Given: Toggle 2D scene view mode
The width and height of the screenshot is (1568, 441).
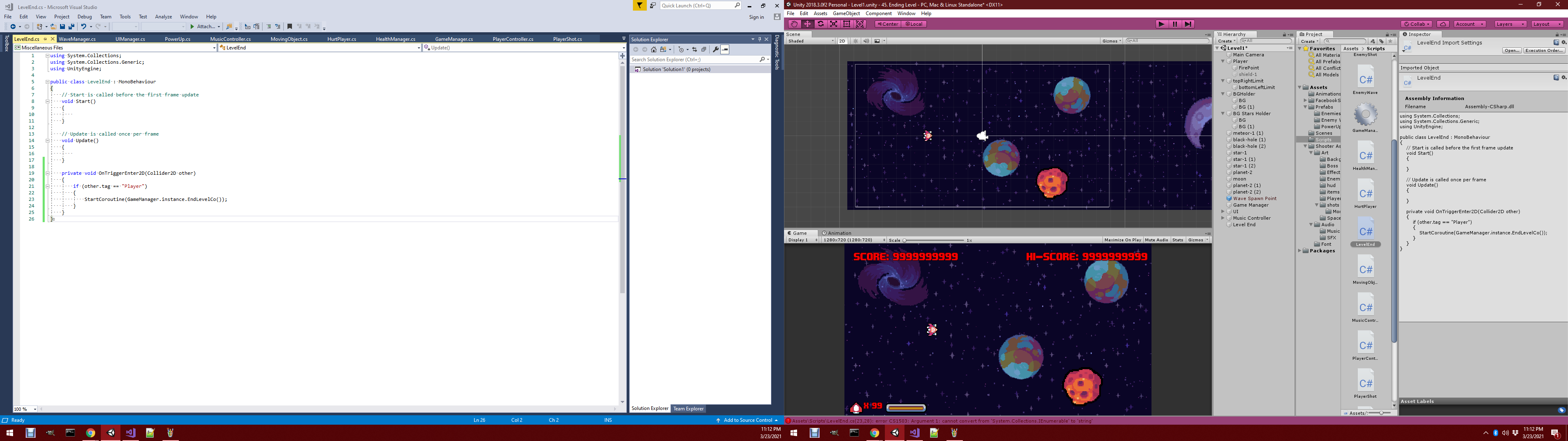Looking at the screenshot, I should pyautogui.click(x=842, y=41).
